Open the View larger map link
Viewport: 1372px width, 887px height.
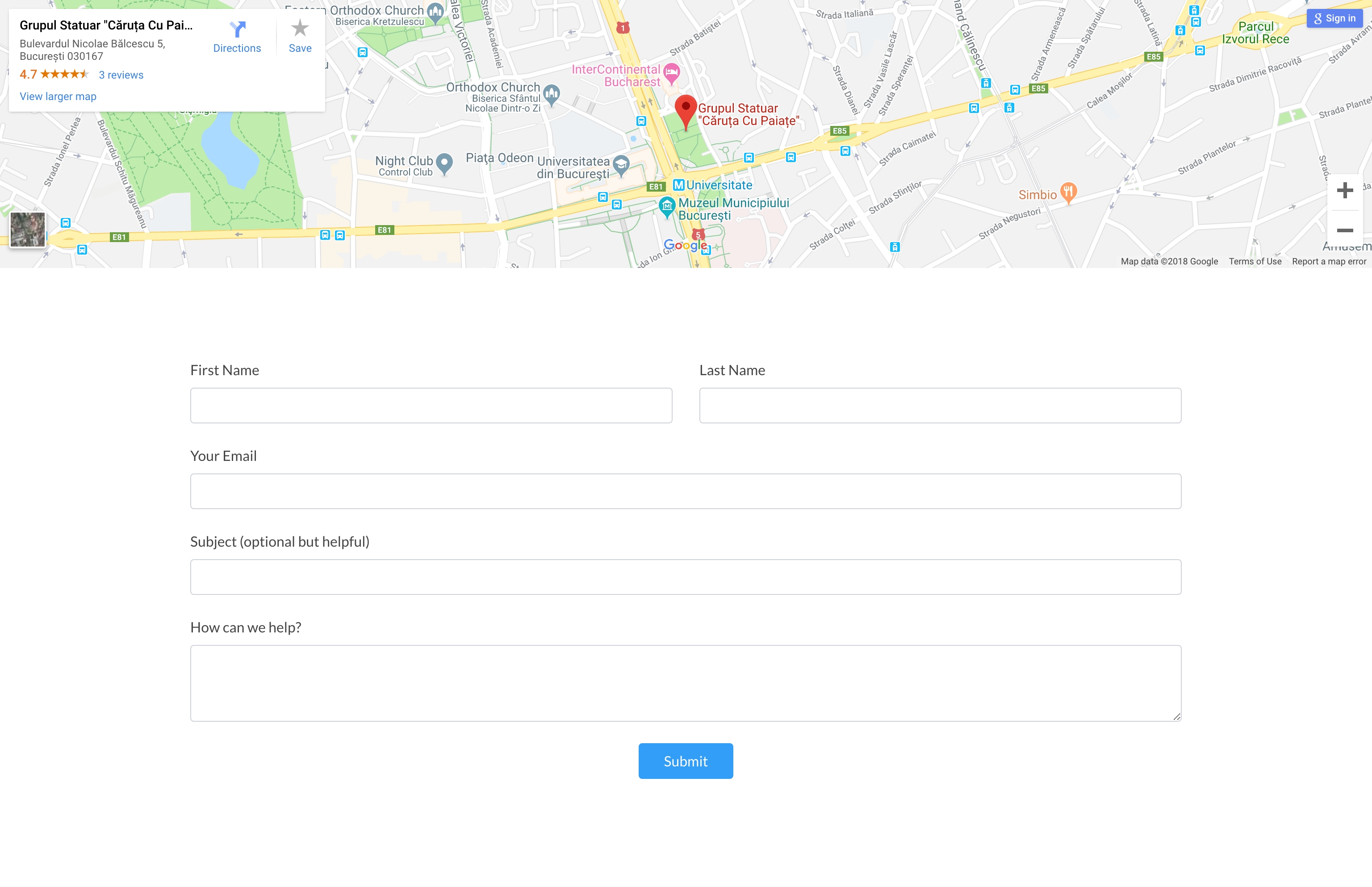coord(58,96)
